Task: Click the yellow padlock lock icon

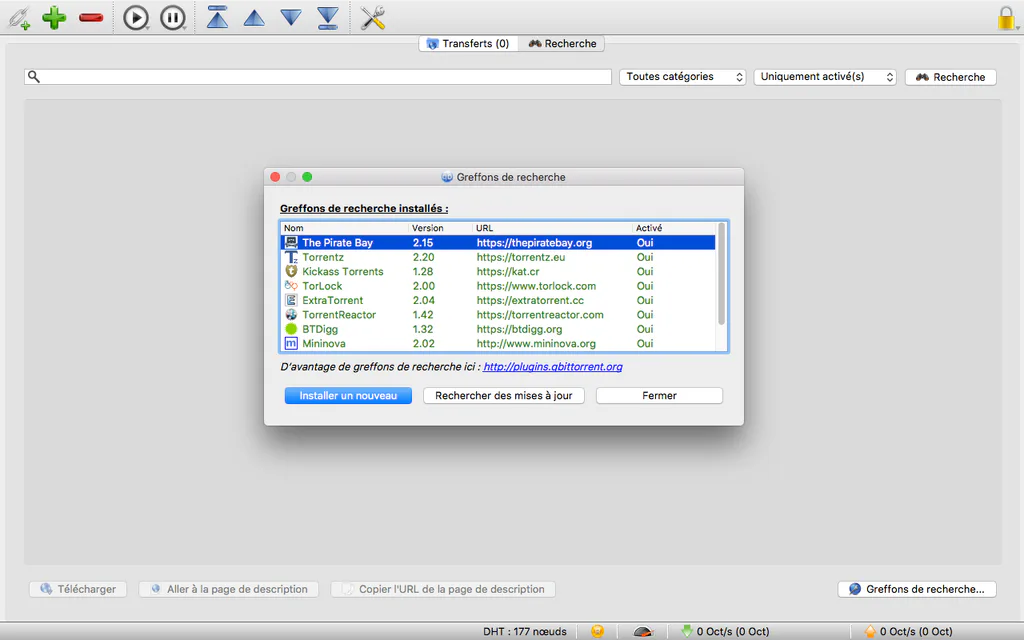Action: (x=1006, y=18)
